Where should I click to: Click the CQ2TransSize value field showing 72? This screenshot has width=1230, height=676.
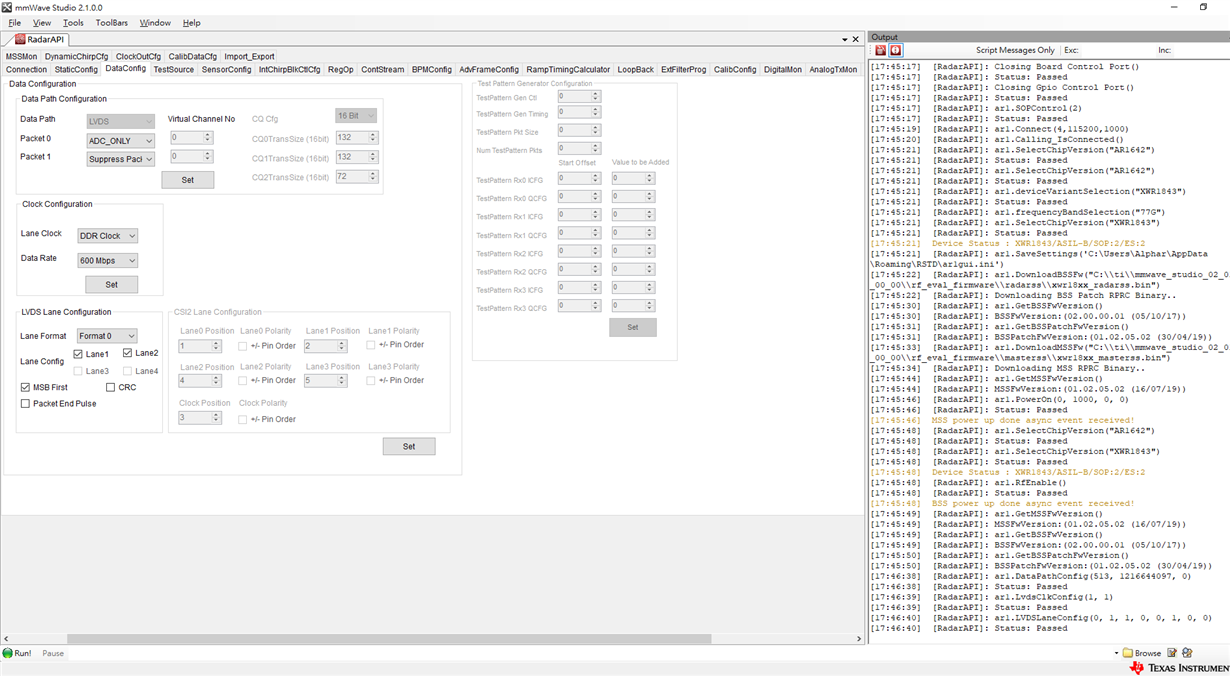click(357, 176)
